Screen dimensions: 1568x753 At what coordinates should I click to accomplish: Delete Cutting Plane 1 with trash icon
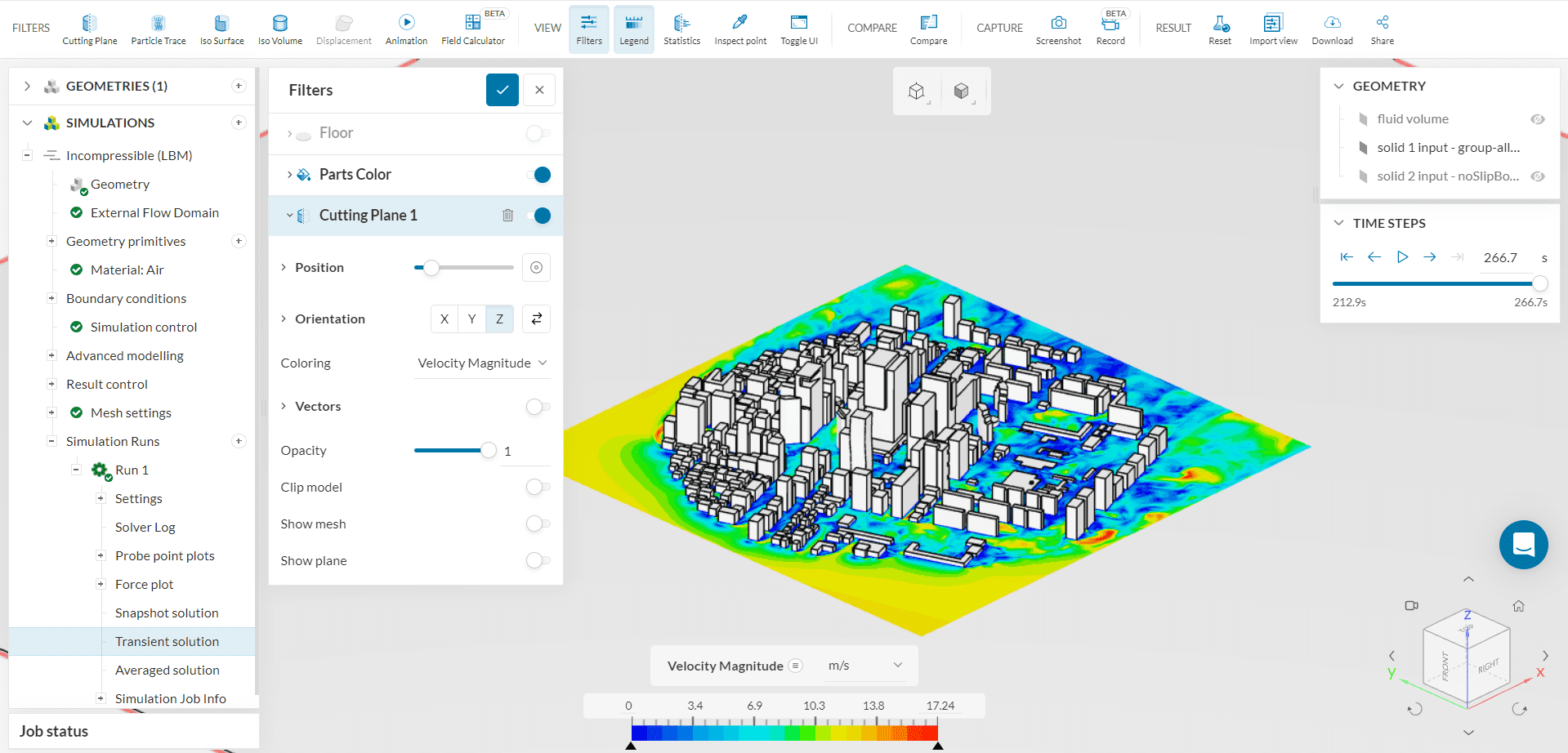(x=507, y=216)
